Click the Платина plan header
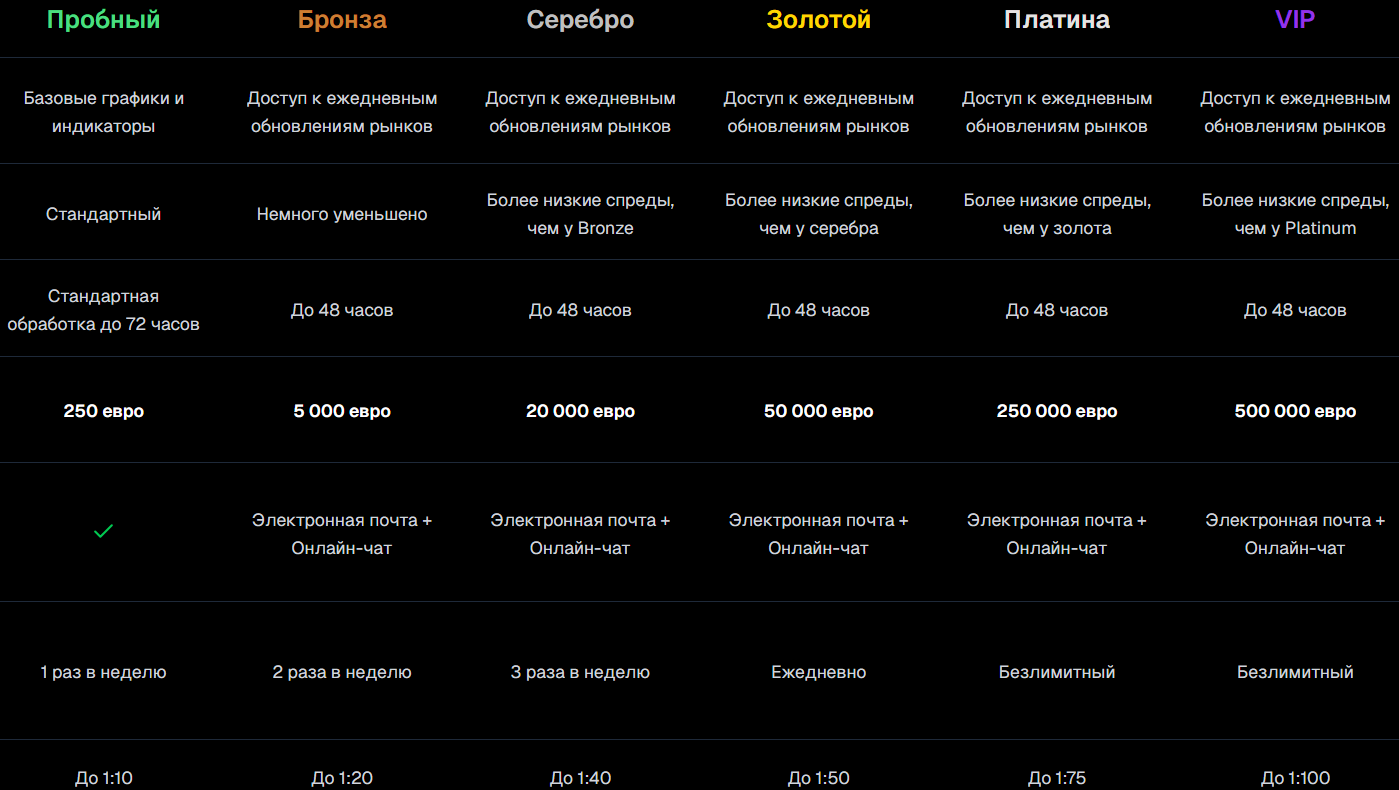Screen dimensions: 1399x790 1056,18
